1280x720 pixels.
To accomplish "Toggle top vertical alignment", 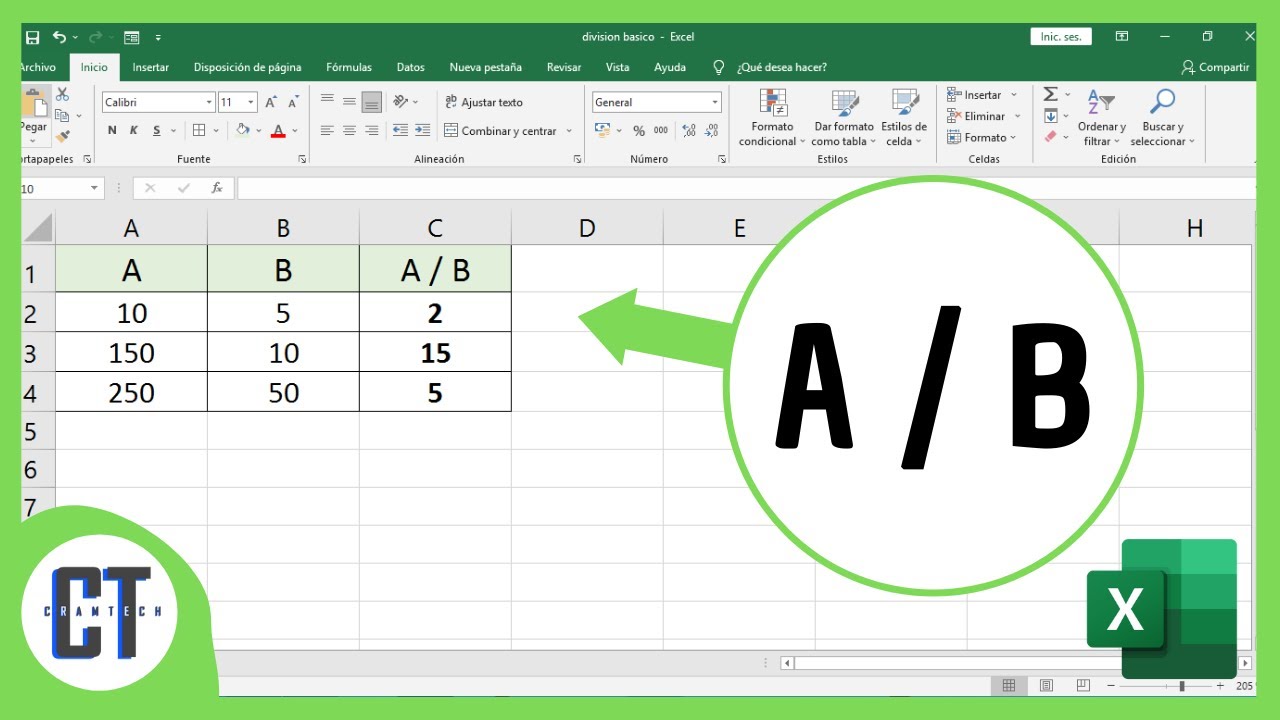I will 327,101.
